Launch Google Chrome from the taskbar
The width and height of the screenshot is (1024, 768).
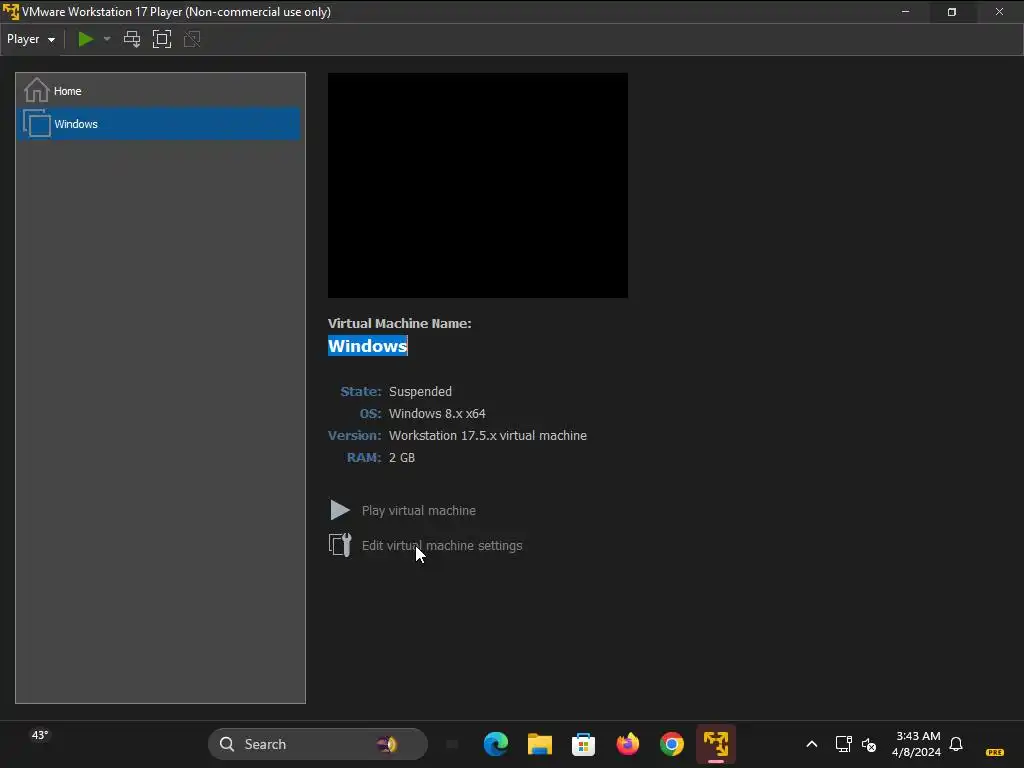point(671,744)
